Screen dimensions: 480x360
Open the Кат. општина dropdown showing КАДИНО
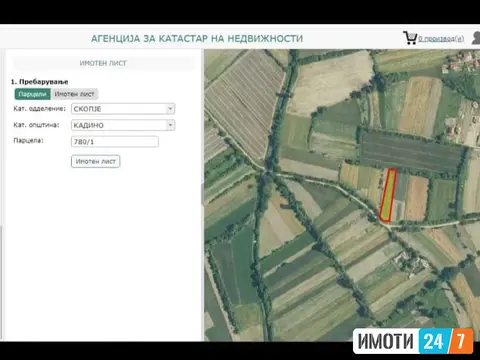click(123, 125)
